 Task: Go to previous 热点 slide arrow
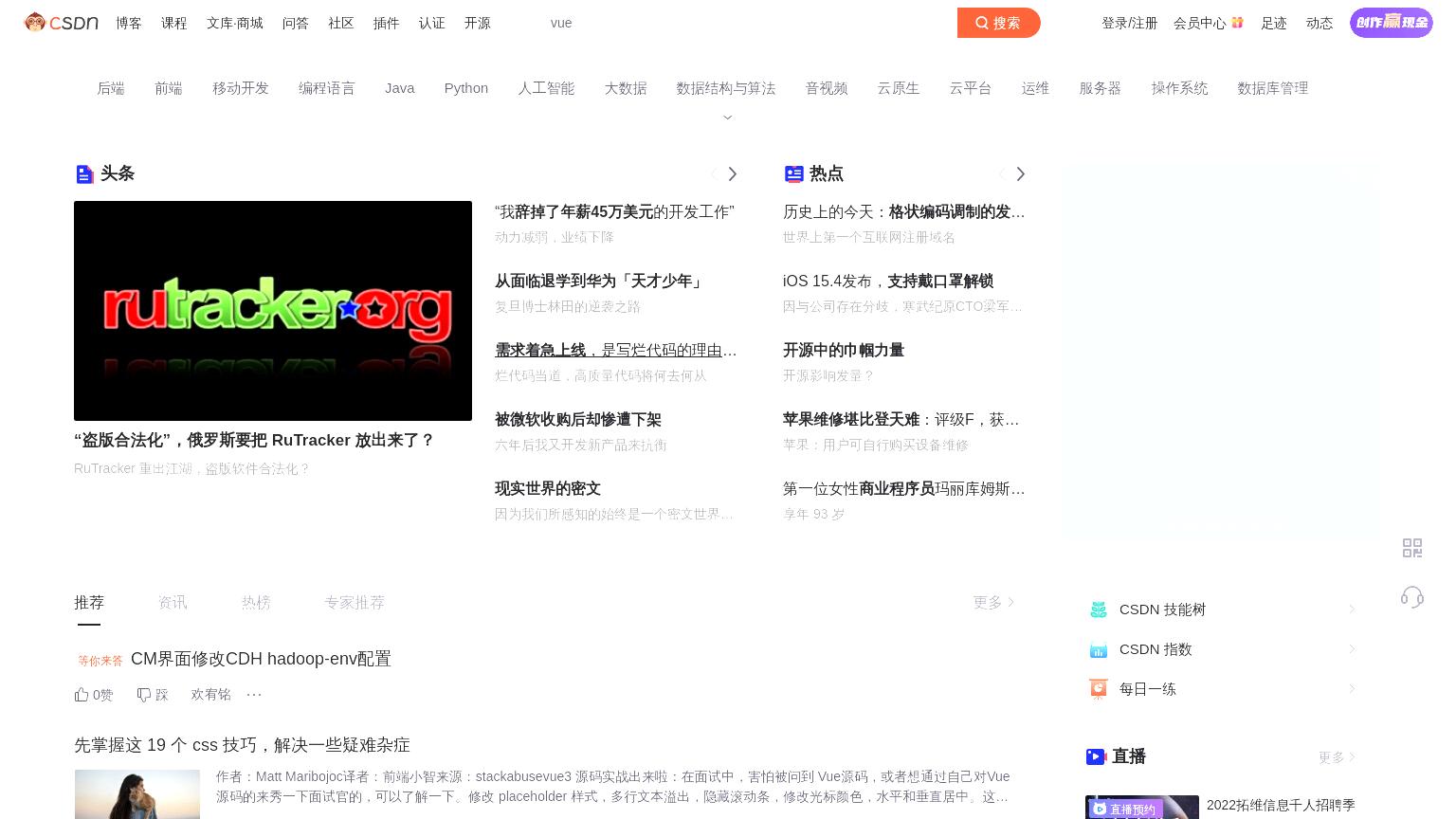[1001, 173]
